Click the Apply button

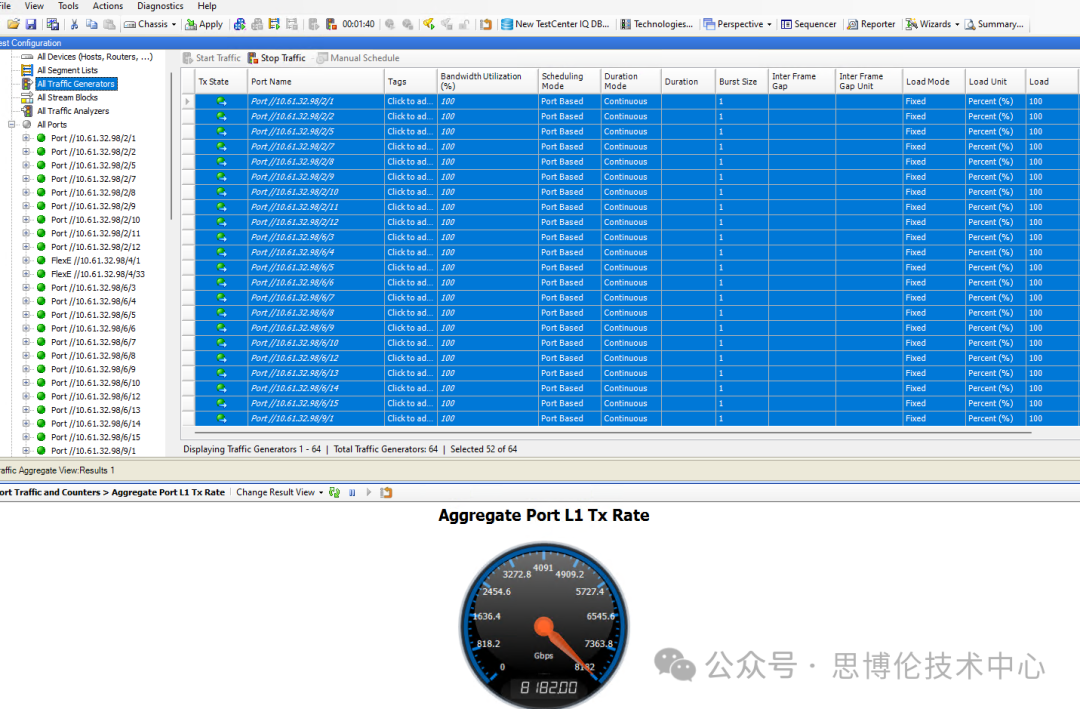(x=204, y=24)
